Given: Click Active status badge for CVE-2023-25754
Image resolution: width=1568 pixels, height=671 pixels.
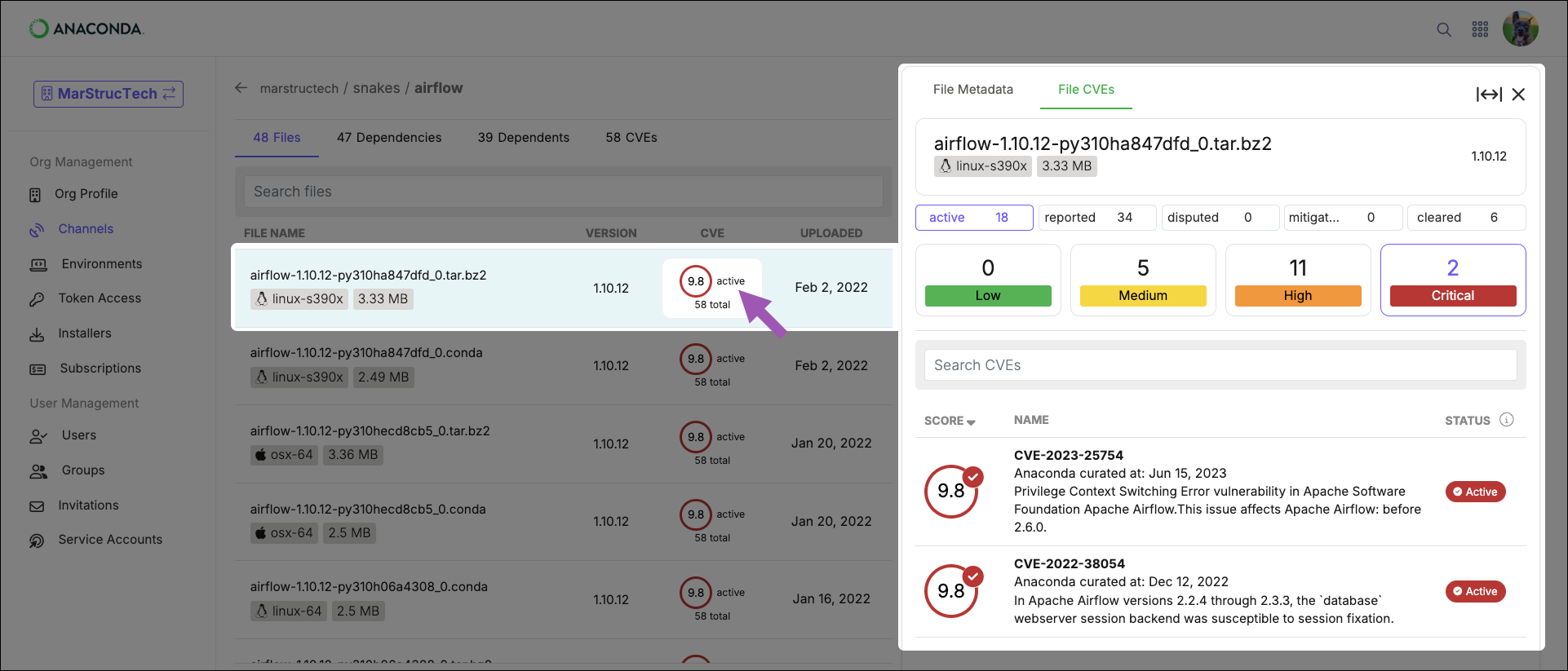Looking at the screenshot, I should tap(1475, 492).
